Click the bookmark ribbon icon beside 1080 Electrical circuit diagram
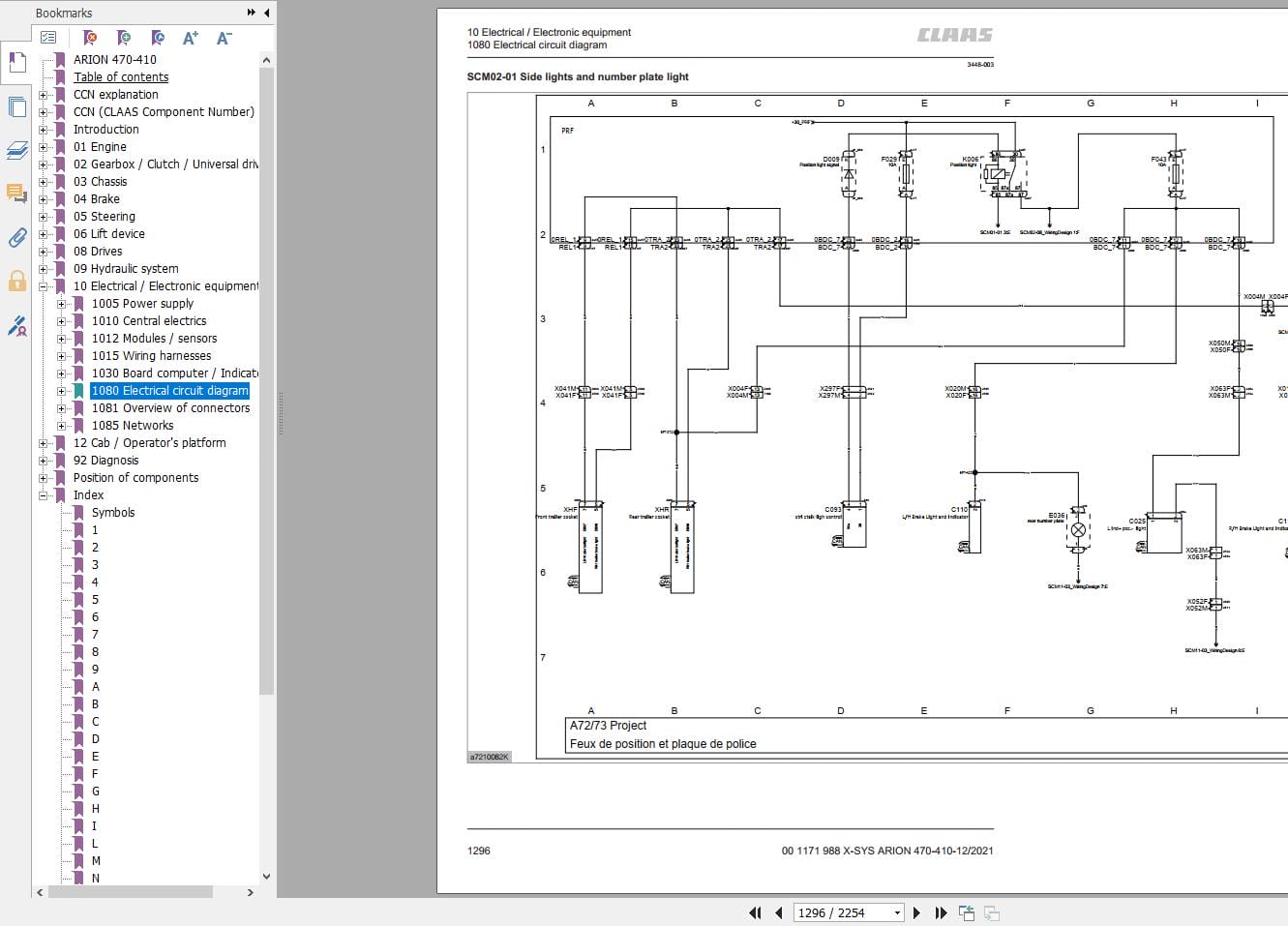Screen dimensions: 1288x926 78,391
